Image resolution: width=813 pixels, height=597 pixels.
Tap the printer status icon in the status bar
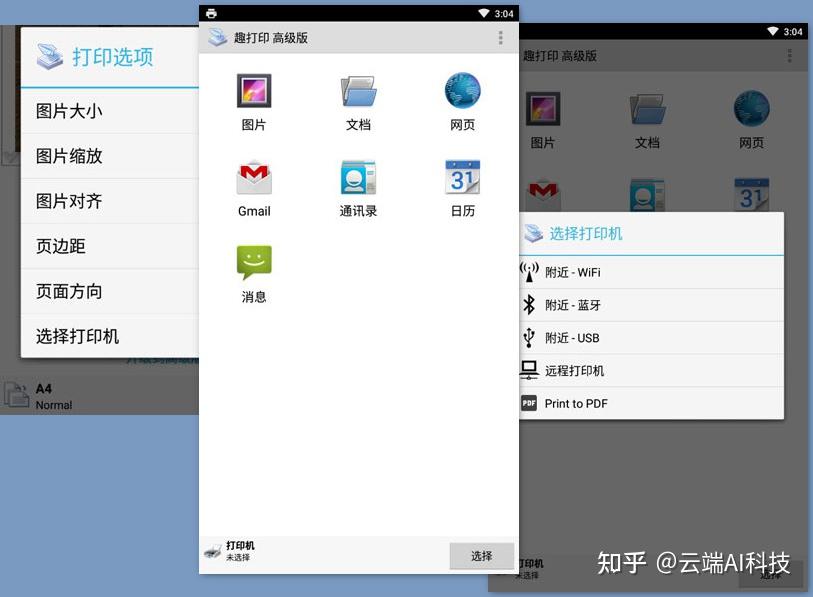[209, 13]
